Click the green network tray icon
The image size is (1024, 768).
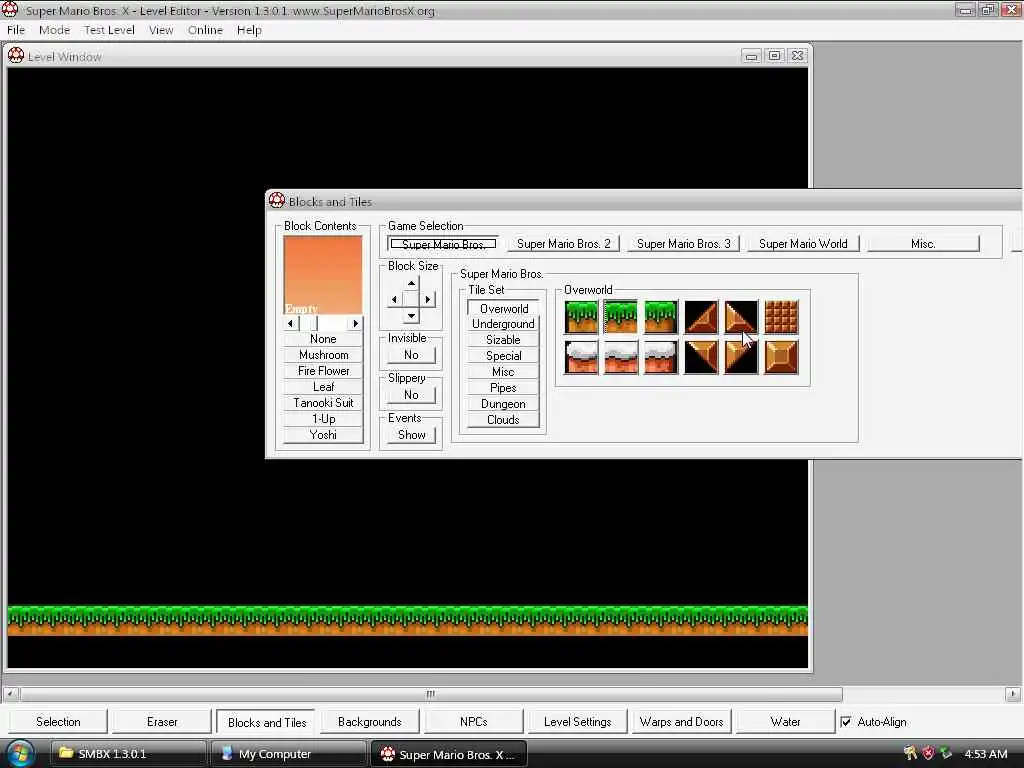pos(946,754)
